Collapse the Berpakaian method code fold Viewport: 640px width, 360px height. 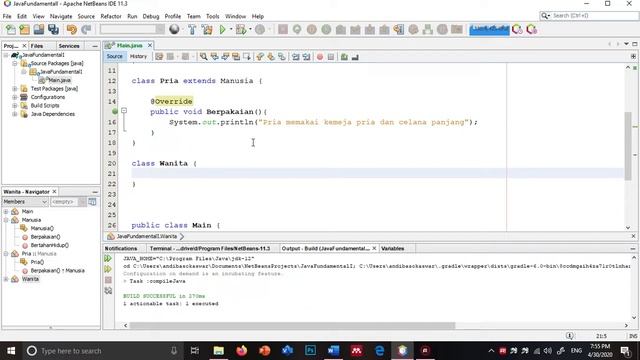(x=124, y=111)
